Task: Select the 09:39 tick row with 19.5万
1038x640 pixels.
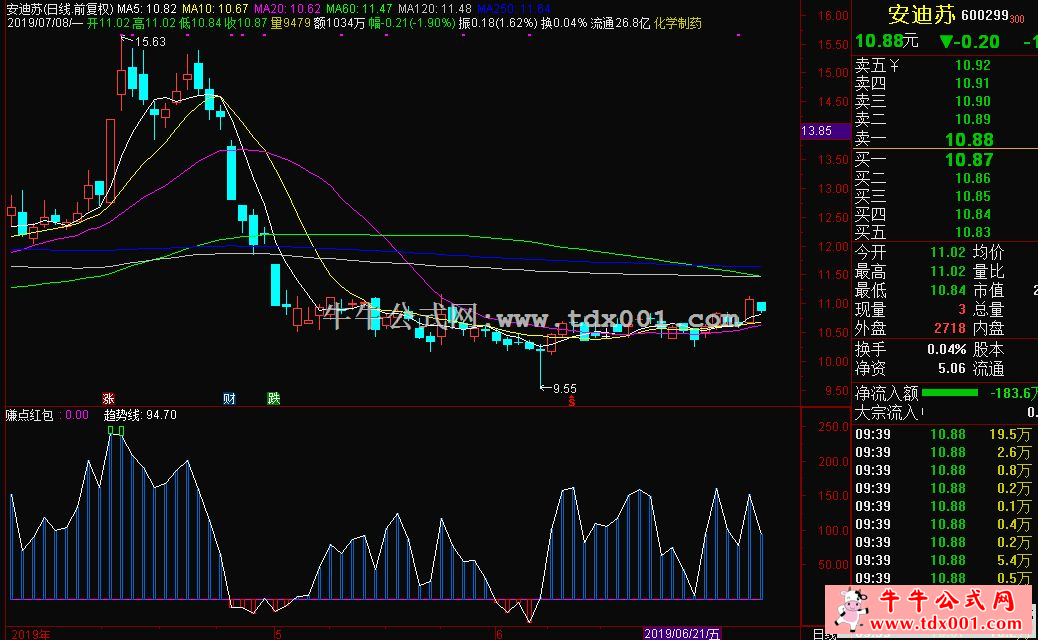Action: point(945,434)
